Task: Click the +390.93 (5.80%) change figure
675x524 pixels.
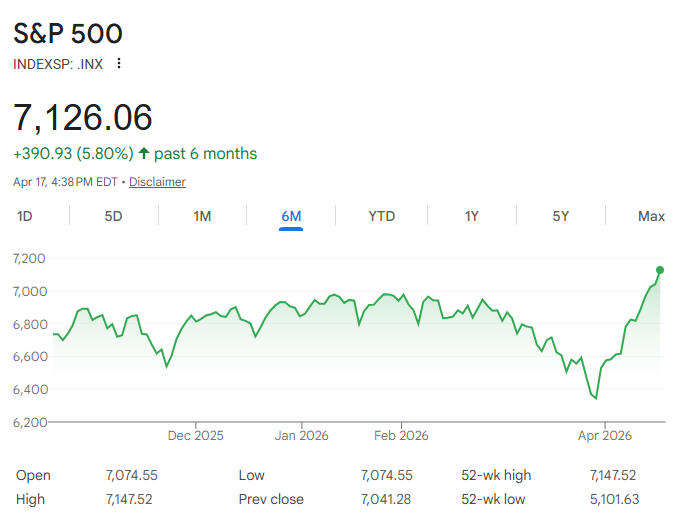Action: 73,154
